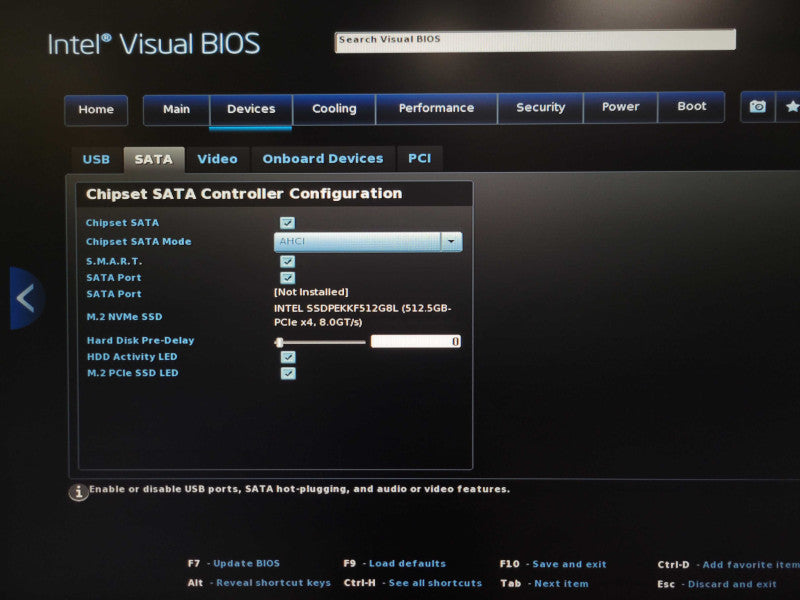Image resolution: width=800 pixels, height=600 pixels.
Task: Select the Devices tab
Action: pyautogui.click(x=251, y=109)
